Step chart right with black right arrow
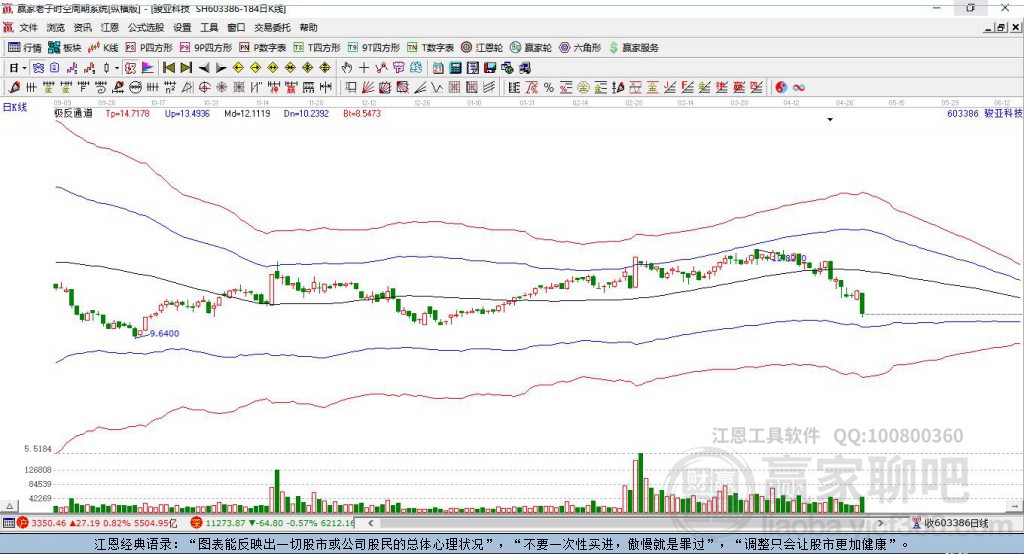Viewport: 1024px width, 554px height. pyautogui.click(x=221, y=68)
